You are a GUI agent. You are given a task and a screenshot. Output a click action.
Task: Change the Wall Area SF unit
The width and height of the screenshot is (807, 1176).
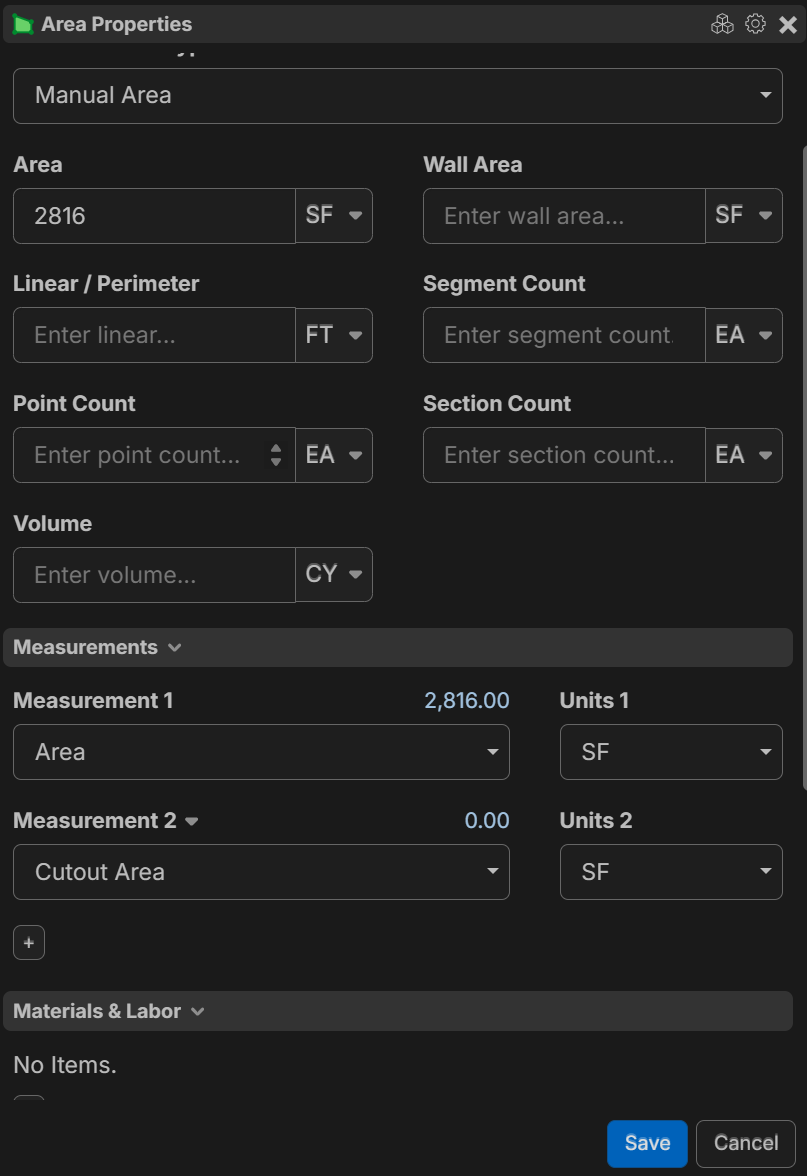coord(744,215)
